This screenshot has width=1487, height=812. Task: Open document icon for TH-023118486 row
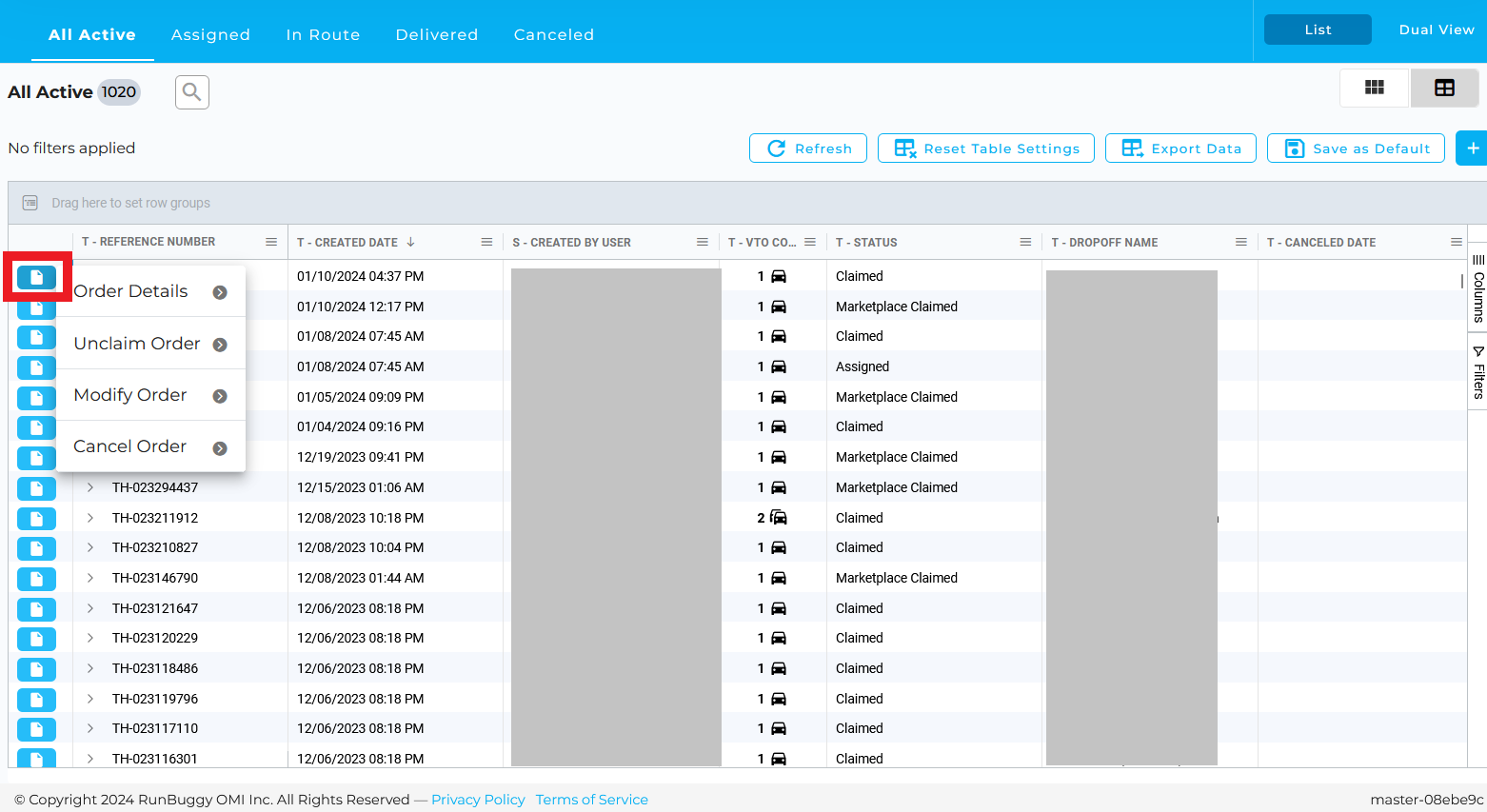click(x=36, y=669)
